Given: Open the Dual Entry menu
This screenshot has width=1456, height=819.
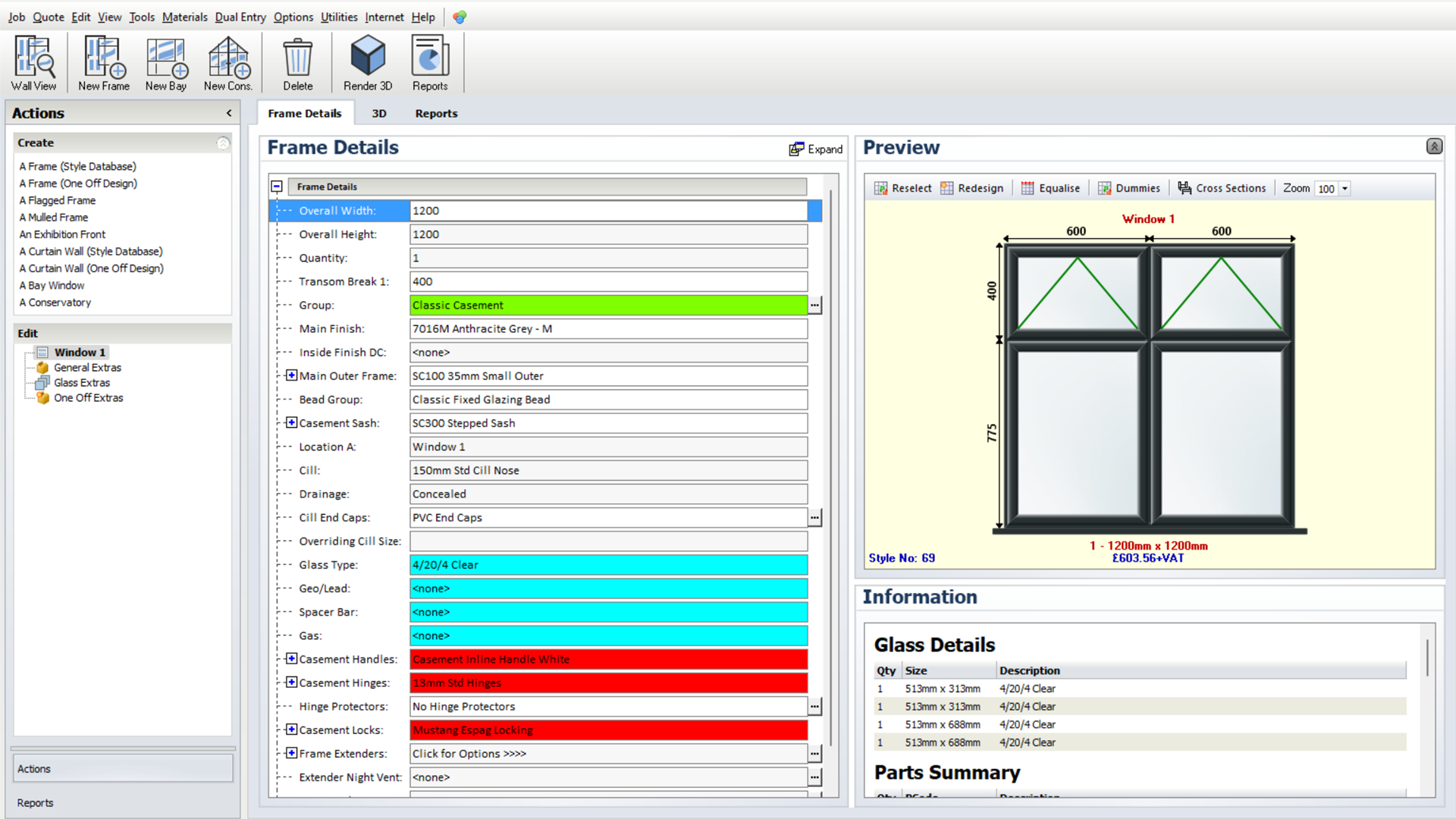Looking at the screenshot, I should [240, 17].
